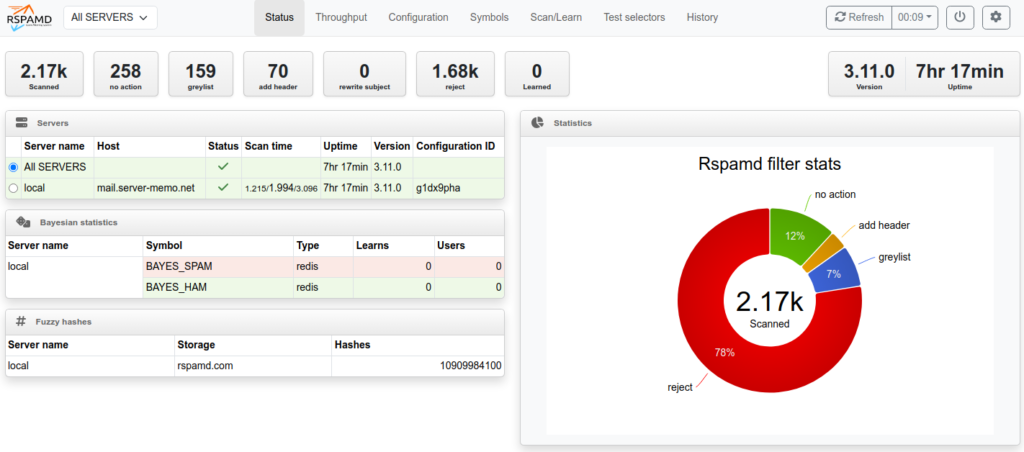Open the settings gear icon
The height and width of the screenshot is (452, 1024).
(x=994, y=17)
